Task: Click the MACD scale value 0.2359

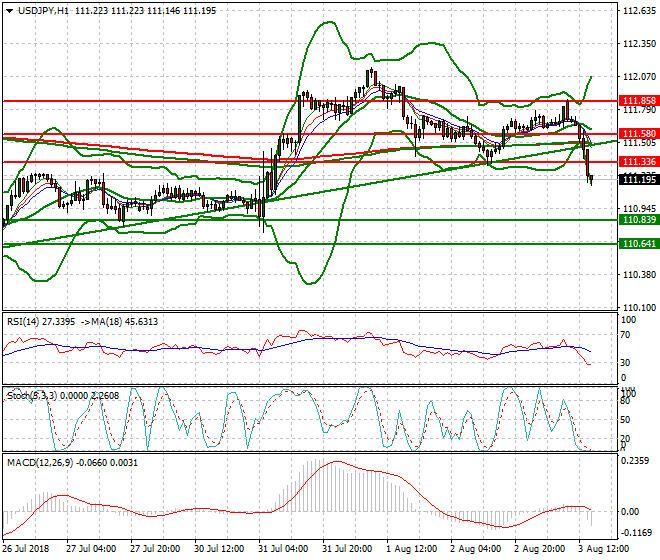Action: click(x=635, y=461)
